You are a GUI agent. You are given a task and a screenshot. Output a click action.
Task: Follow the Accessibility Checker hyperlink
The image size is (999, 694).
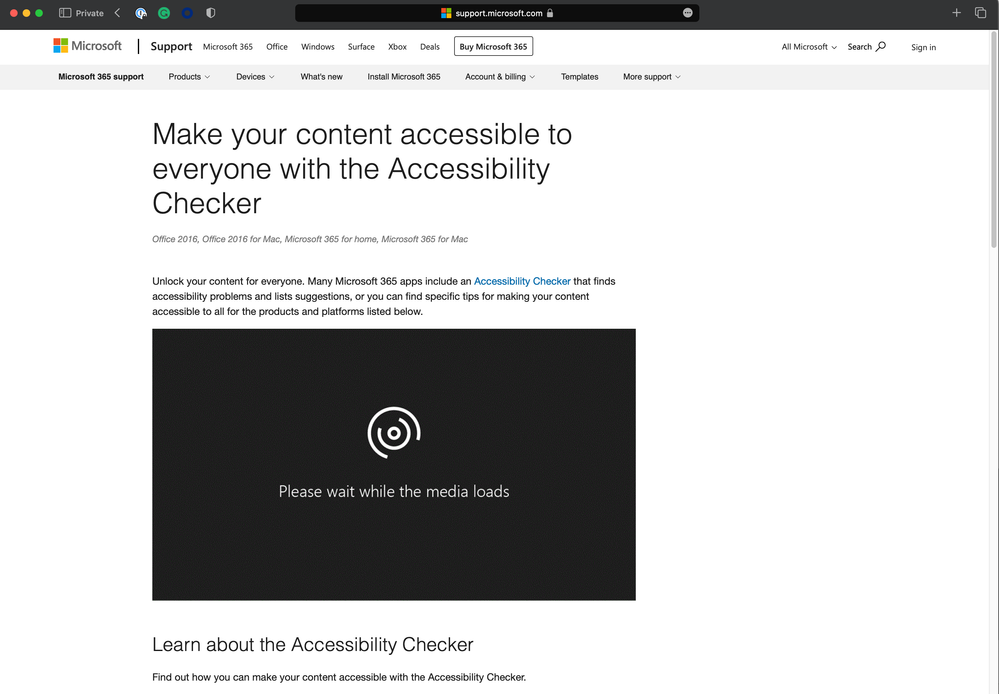[x=522, y=281]
